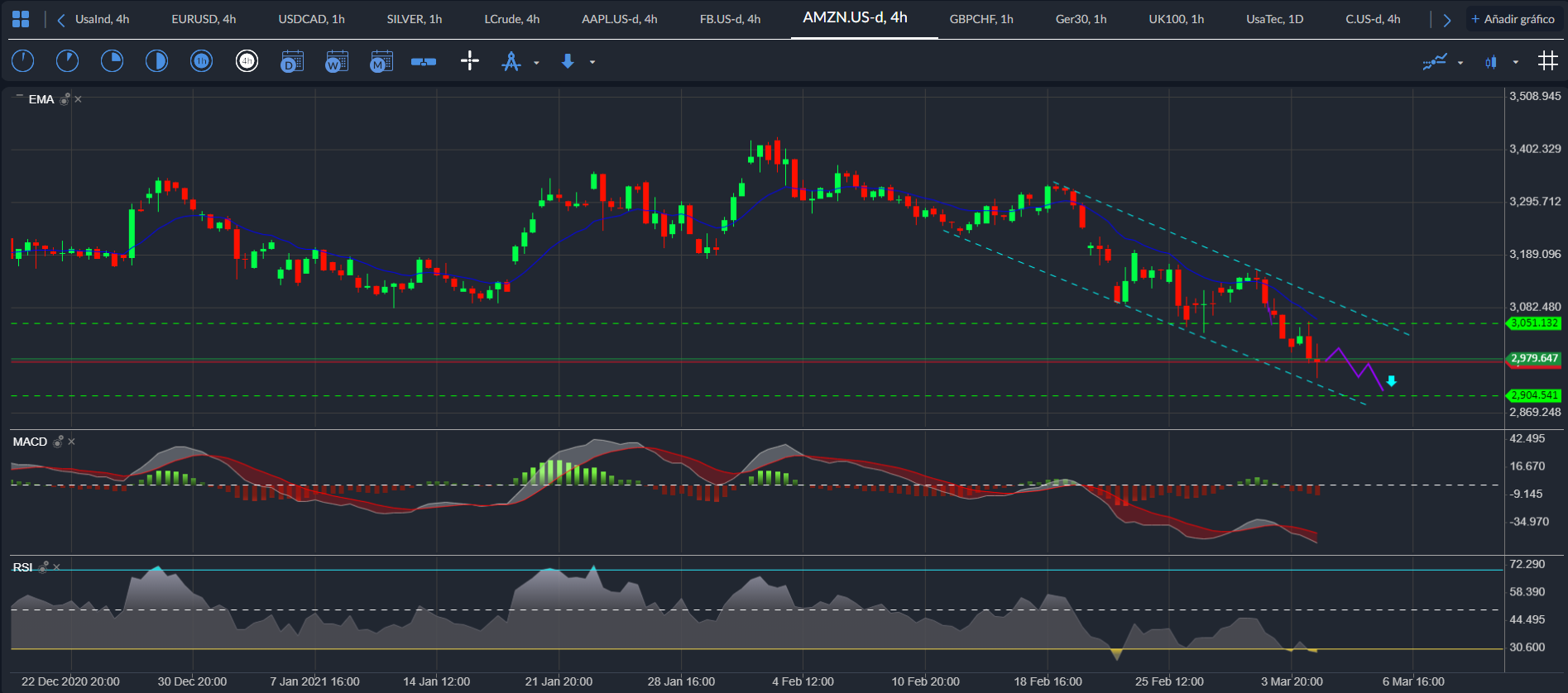Screen dimensions: 1568x693
Task: Open the indicators icon in toolbar
Action: coord(1435,61)
